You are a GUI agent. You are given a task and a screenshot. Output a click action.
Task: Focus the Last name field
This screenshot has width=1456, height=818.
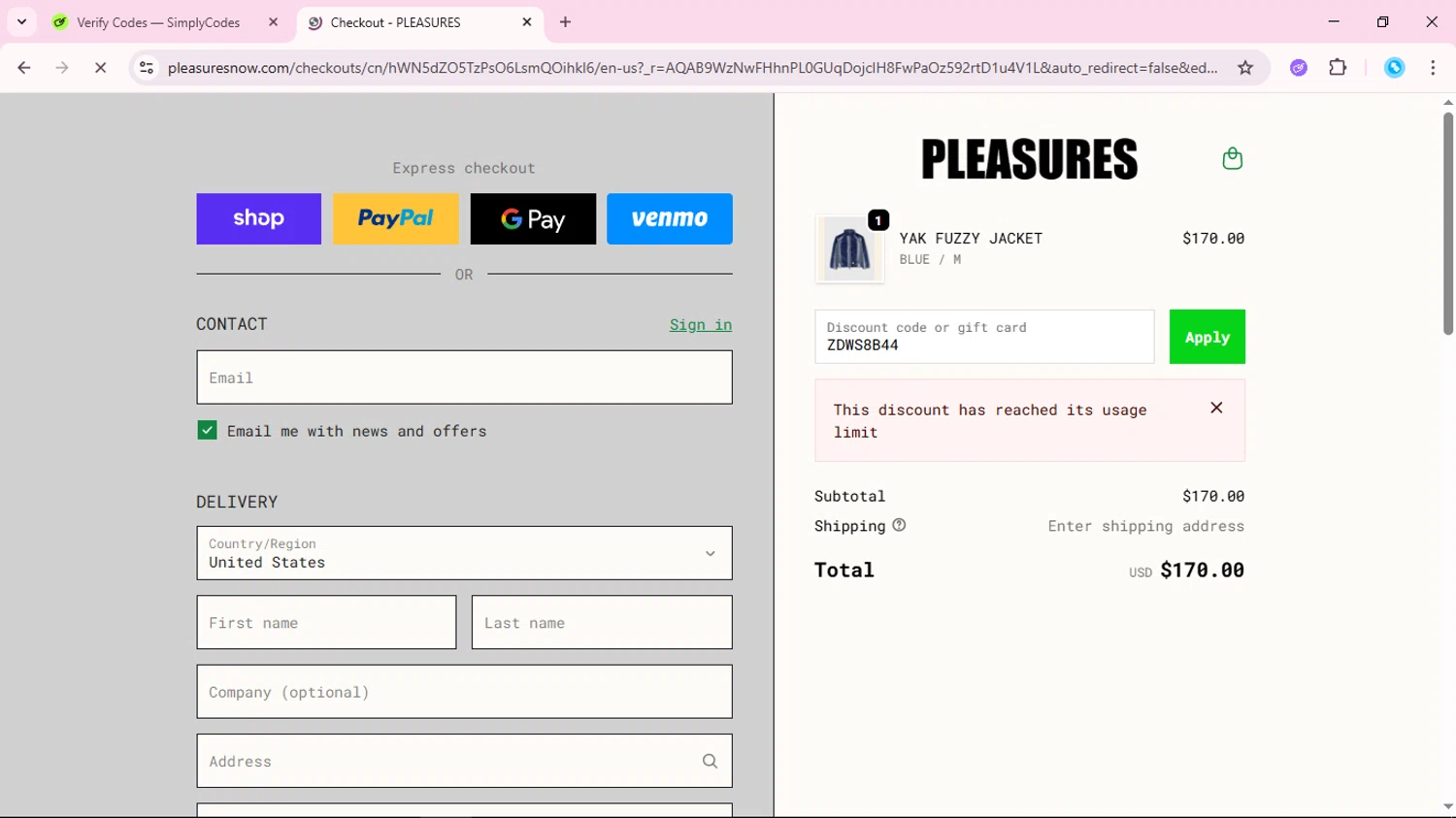[x=602, y=623]
